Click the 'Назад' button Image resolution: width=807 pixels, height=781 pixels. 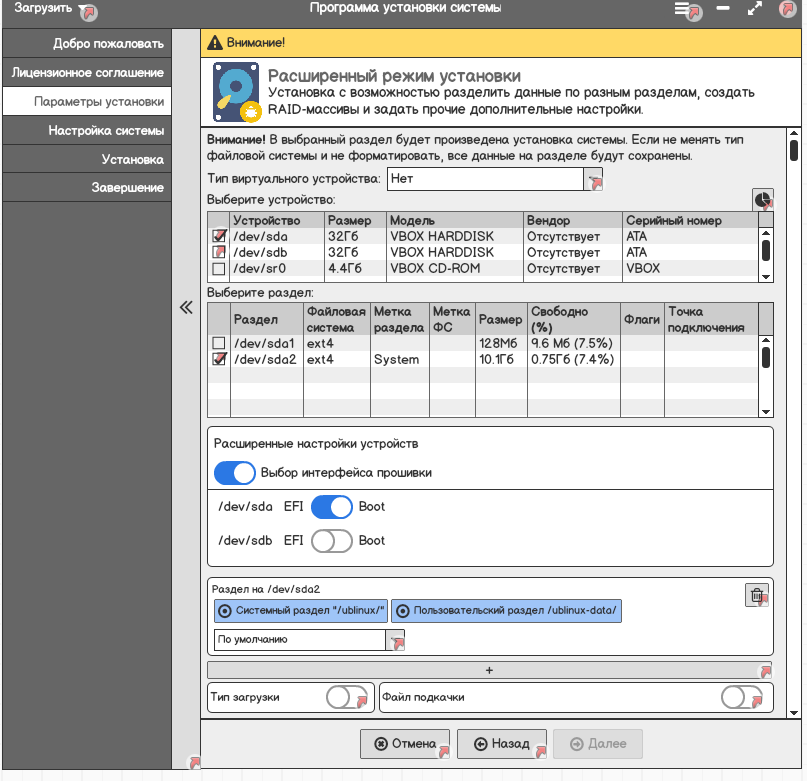pyautogui.click(x=501, y=743)
